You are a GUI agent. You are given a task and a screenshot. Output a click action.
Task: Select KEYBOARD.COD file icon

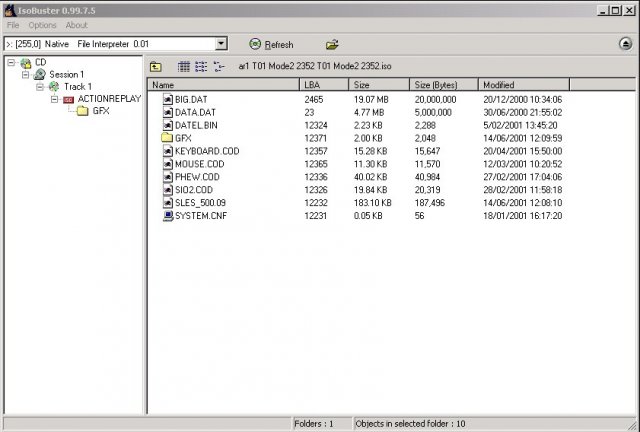tap(168, 151)
